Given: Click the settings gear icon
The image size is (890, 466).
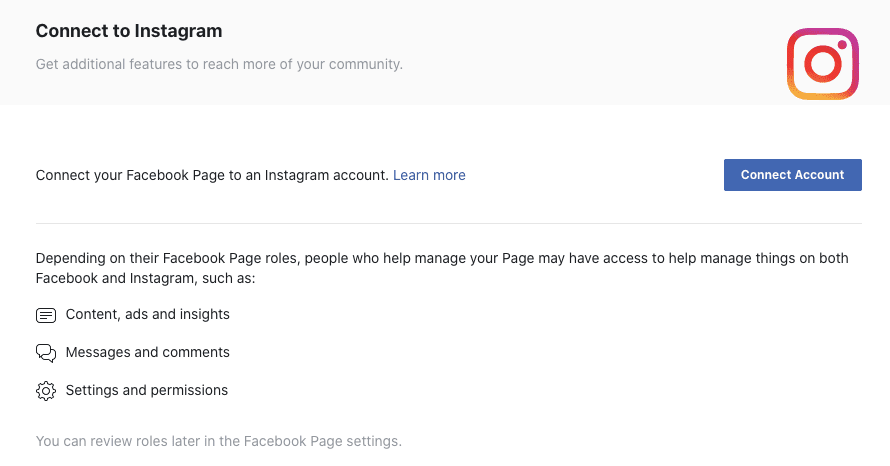Looking at the screenshot, I should tap(46, 391).
